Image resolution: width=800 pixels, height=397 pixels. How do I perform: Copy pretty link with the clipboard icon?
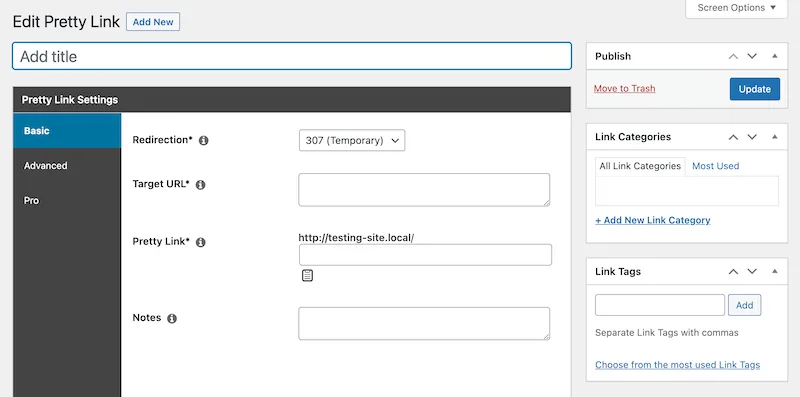pos(307,276)
